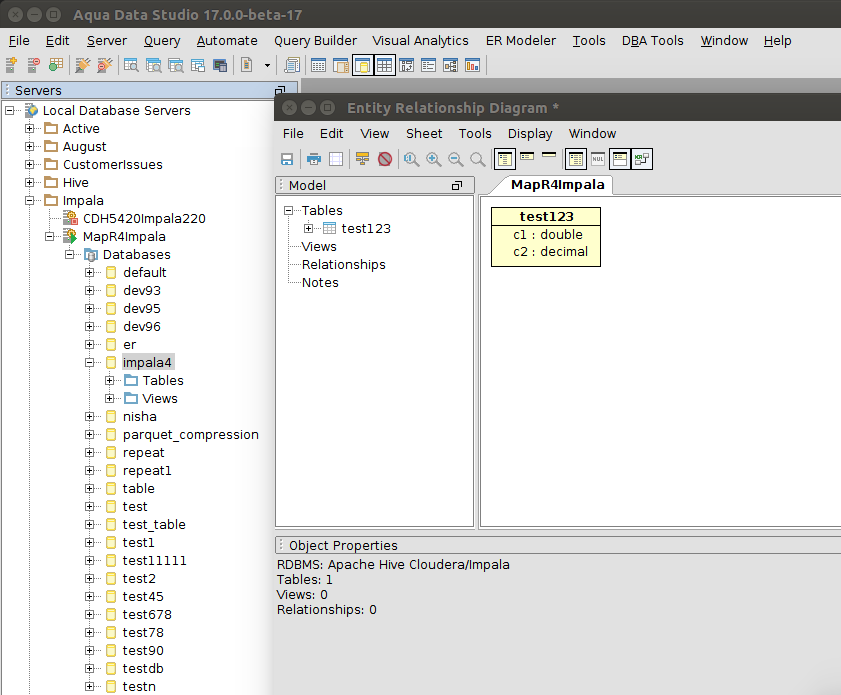Select Relationships in the Model tree
This screenshot has height=695, width=841.
click(x=343, y=264)
